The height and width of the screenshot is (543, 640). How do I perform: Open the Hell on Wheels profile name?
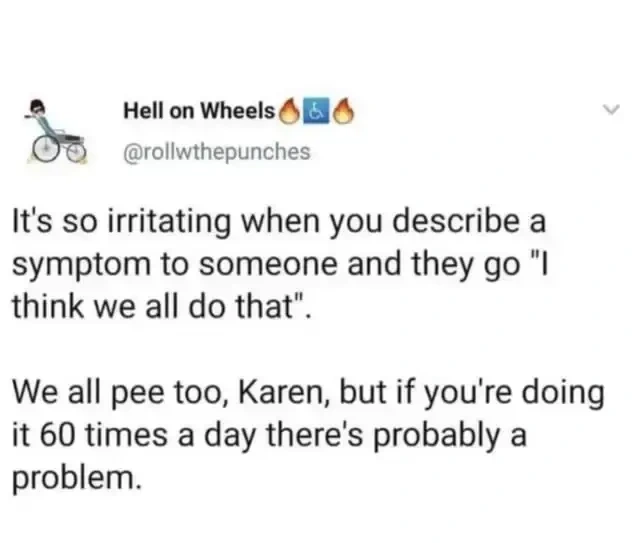[199, 113]
